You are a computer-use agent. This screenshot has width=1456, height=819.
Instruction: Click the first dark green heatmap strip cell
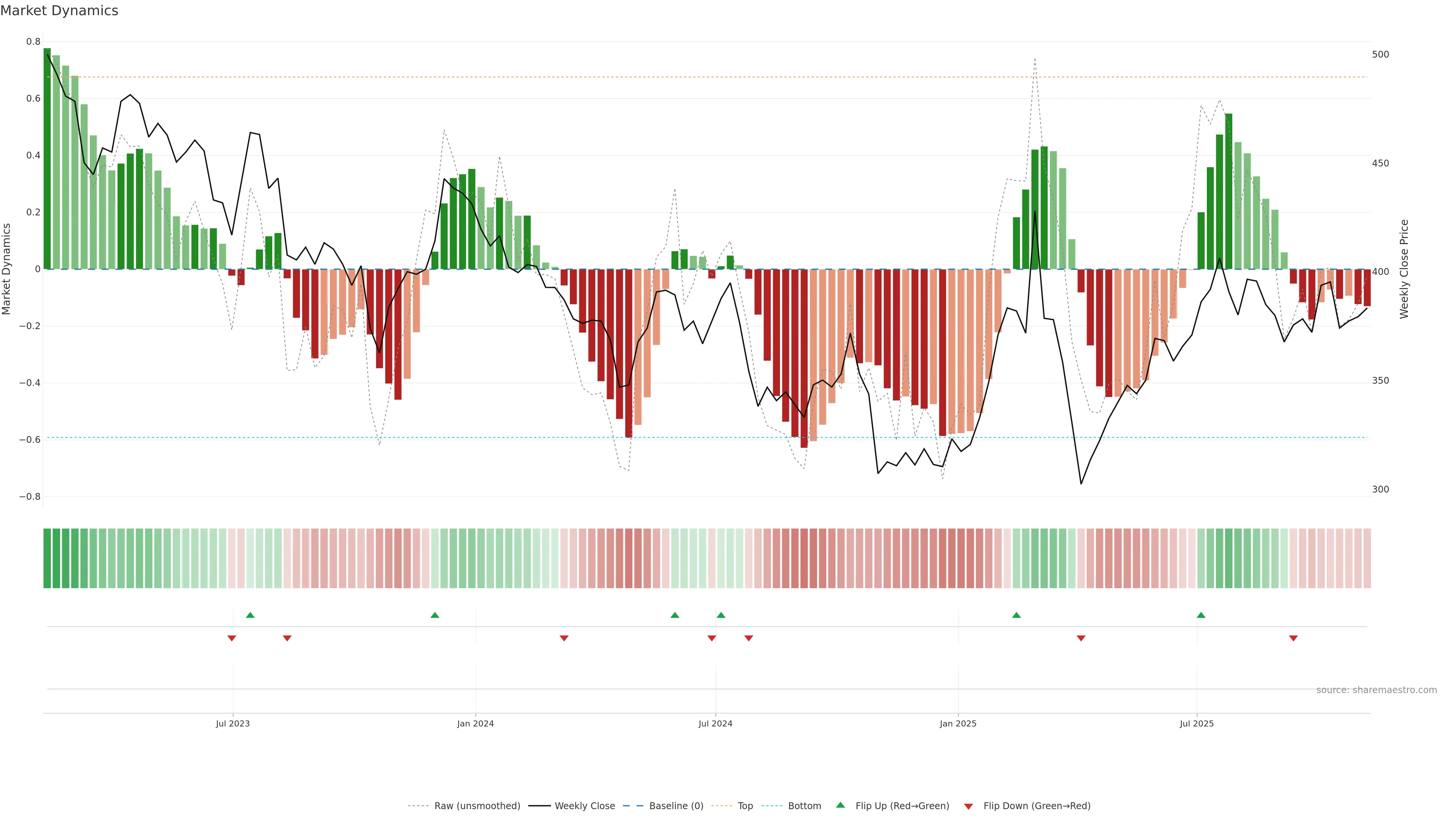click(47, 559)
